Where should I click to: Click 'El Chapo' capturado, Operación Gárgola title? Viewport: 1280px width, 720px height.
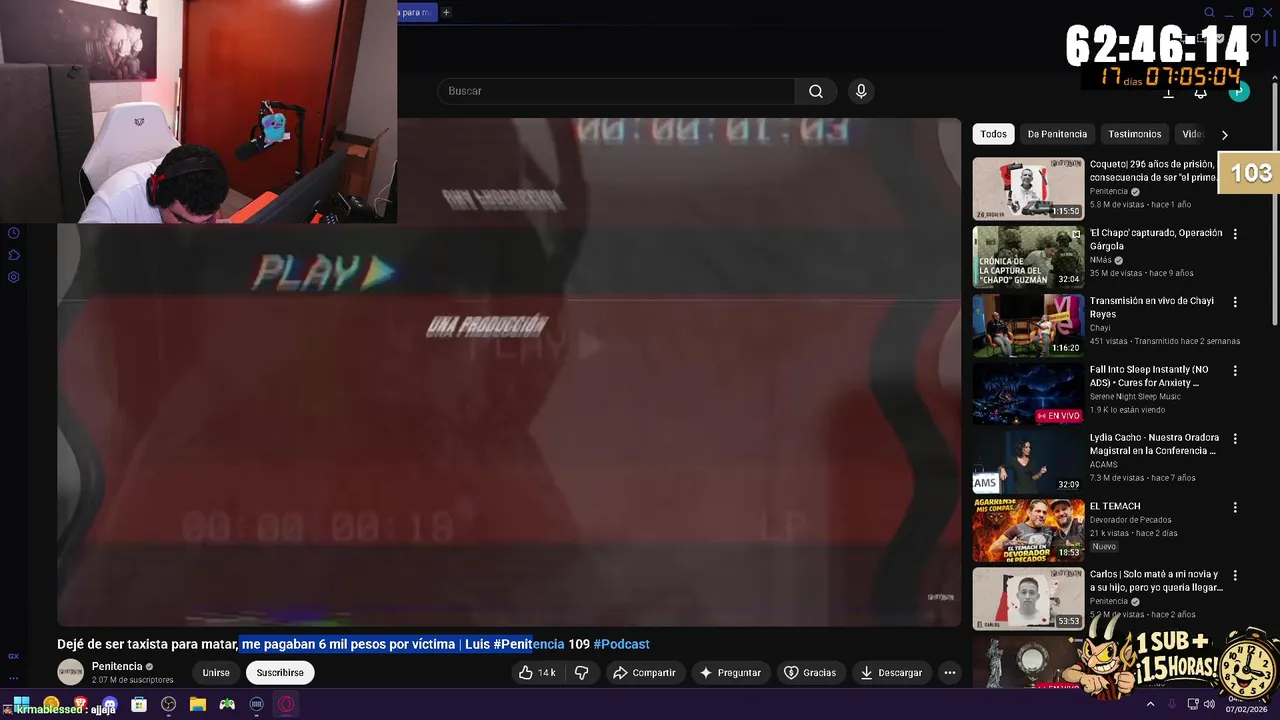1156,239
